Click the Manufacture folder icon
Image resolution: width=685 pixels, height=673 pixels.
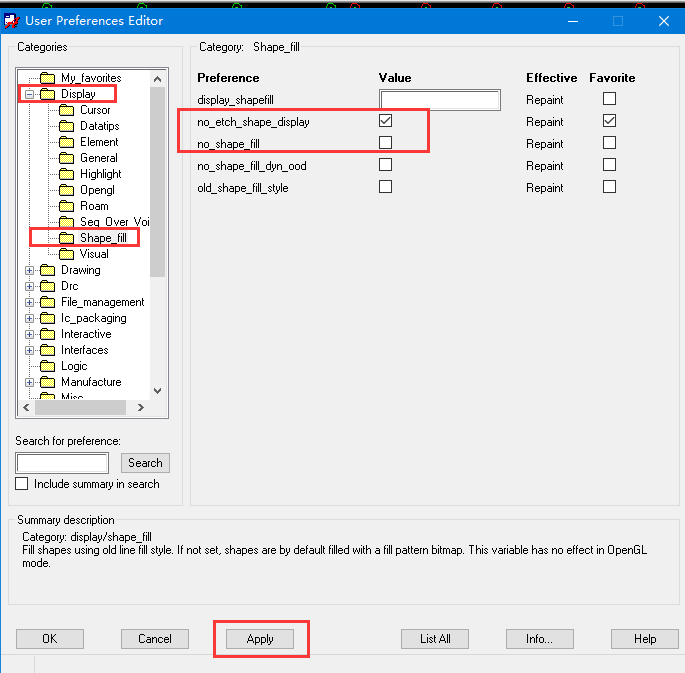click(x=47, y=382)
